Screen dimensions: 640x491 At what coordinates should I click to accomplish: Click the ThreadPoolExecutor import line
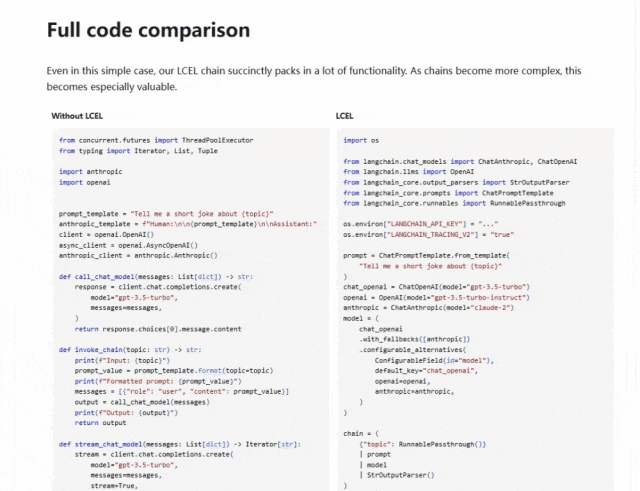pyautogui.click(x=156, y=140)
